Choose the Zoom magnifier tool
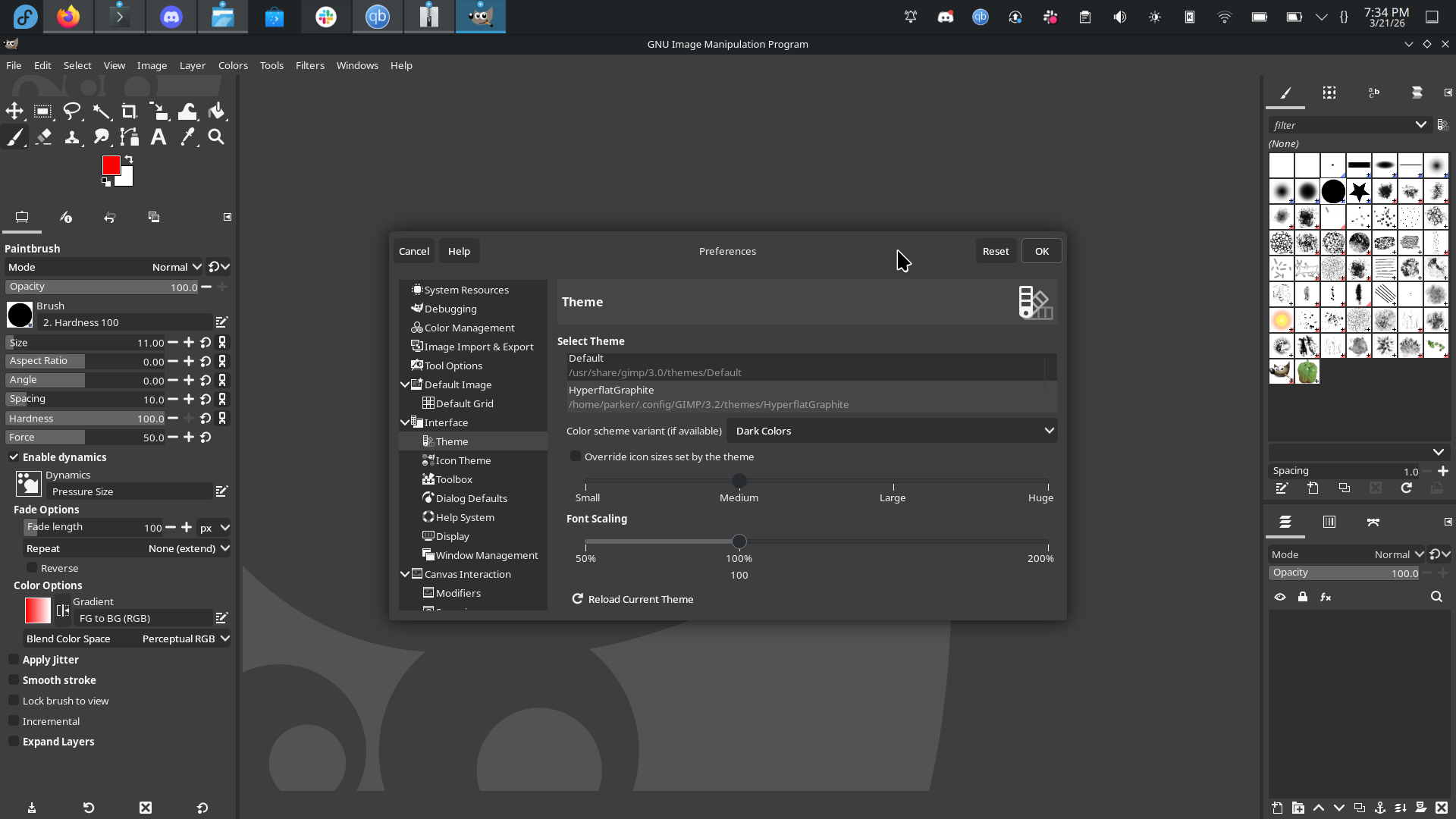This screenshot has height=819, width=1456. pos(216,137)
